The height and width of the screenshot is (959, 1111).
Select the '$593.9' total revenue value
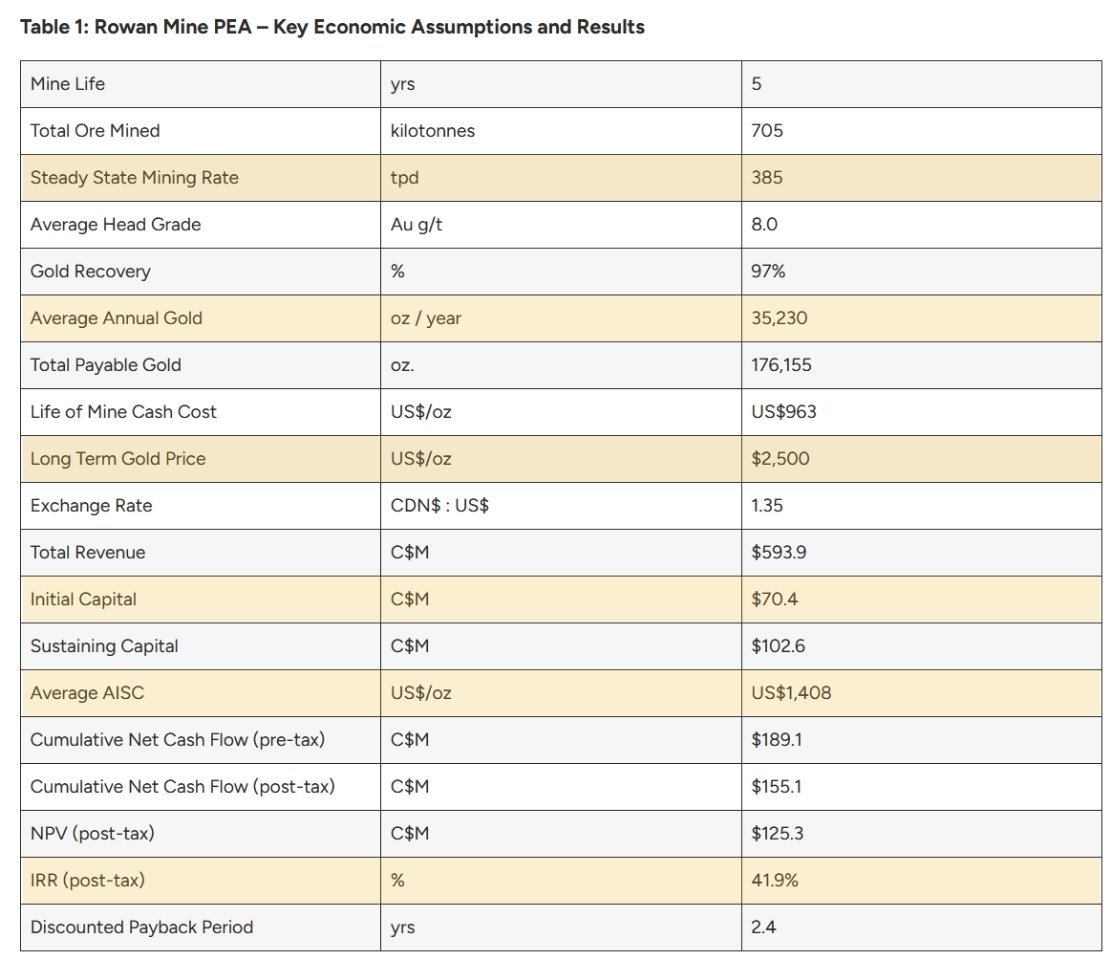779,552
